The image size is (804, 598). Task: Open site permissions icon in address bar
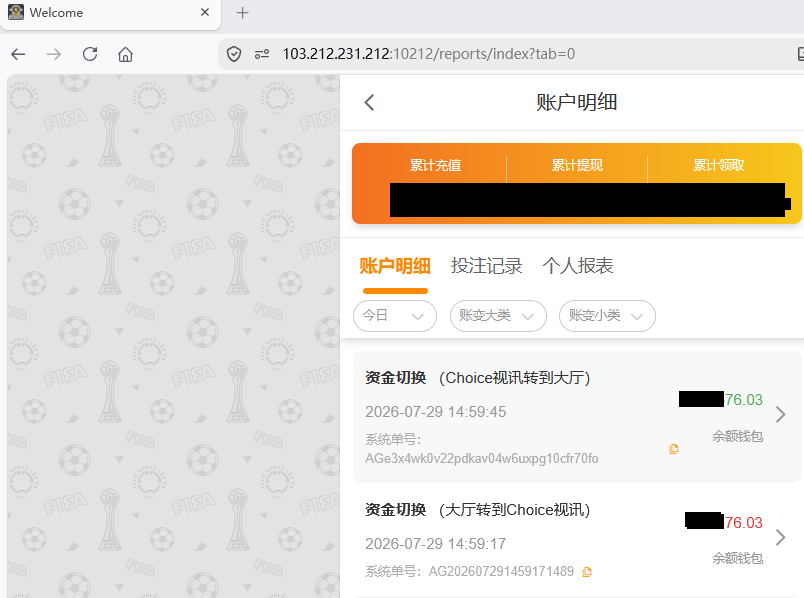point(262,54)
